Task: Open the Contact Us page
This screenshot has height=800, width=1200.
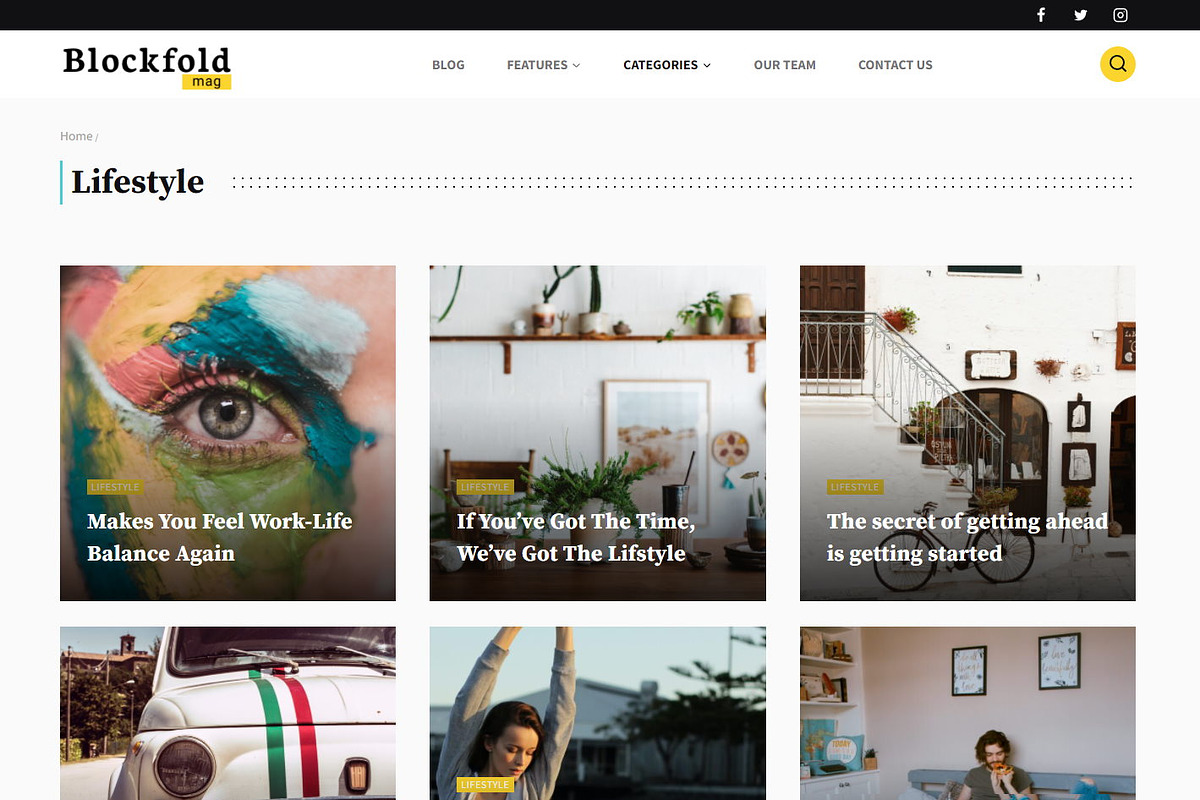Action: point(895,65)
